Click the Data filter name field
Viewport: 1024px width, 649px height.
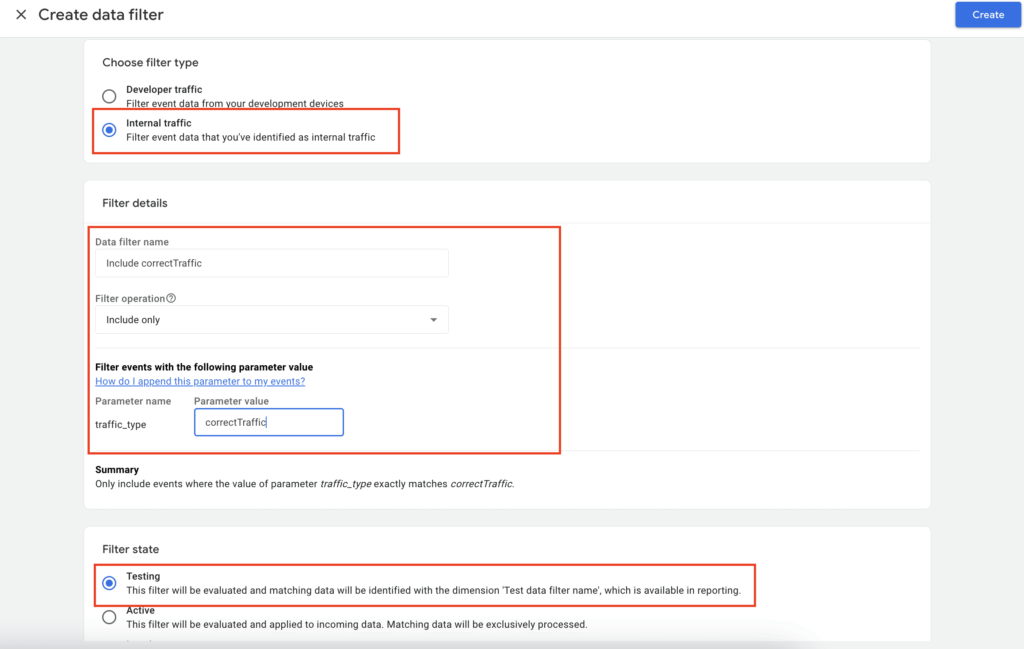click(270, 263)
